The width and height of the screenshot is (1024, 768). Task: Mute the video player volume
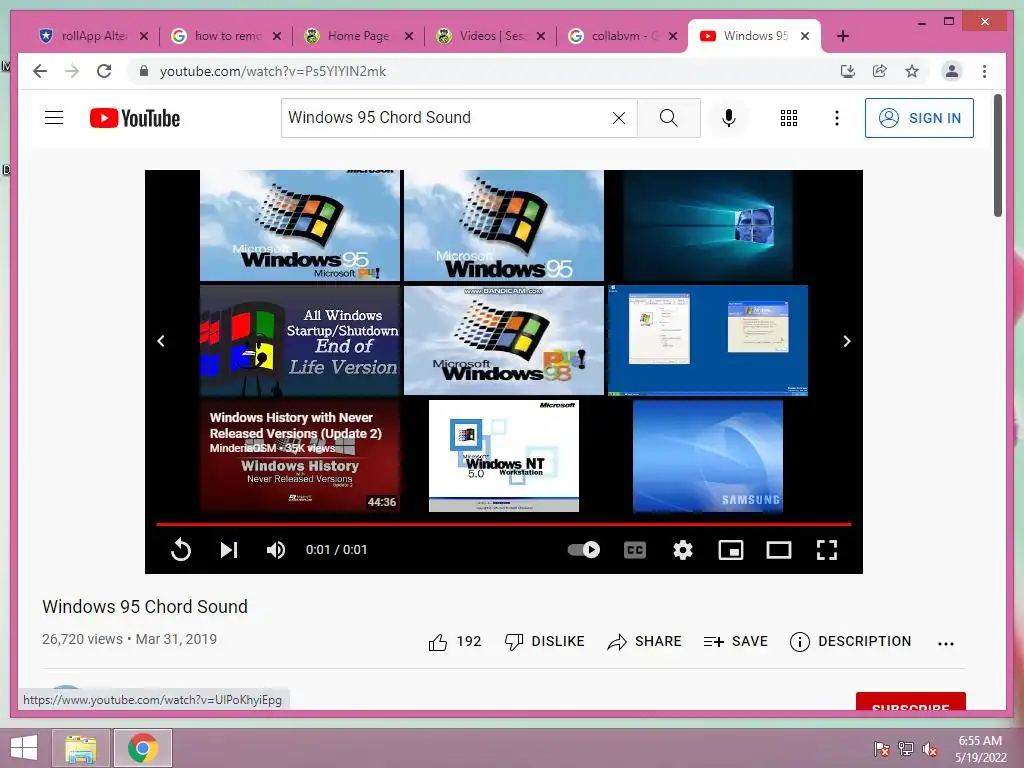pyautogui.click(x=276, y=550)
